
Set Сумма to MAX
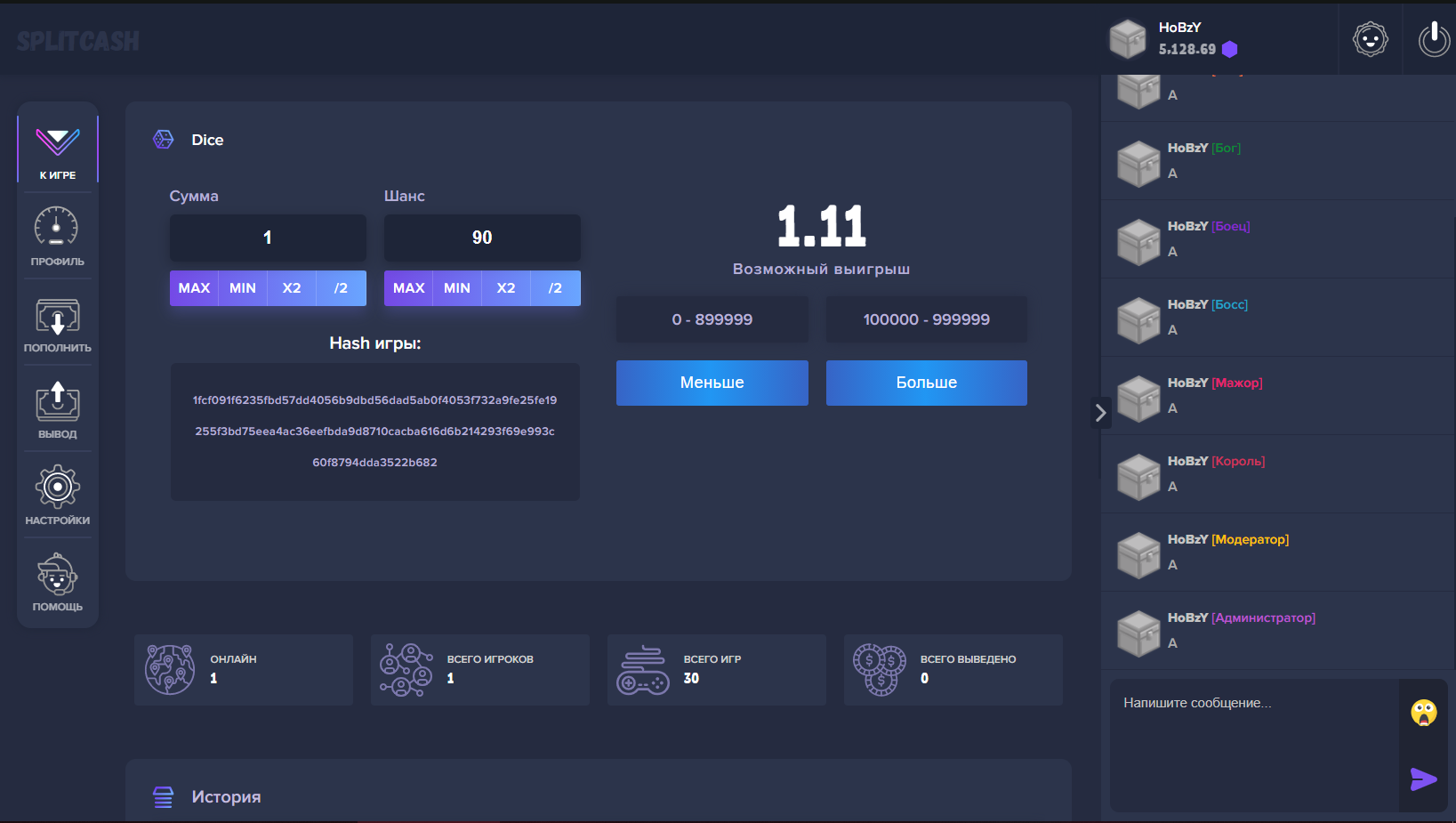point(194,288)
